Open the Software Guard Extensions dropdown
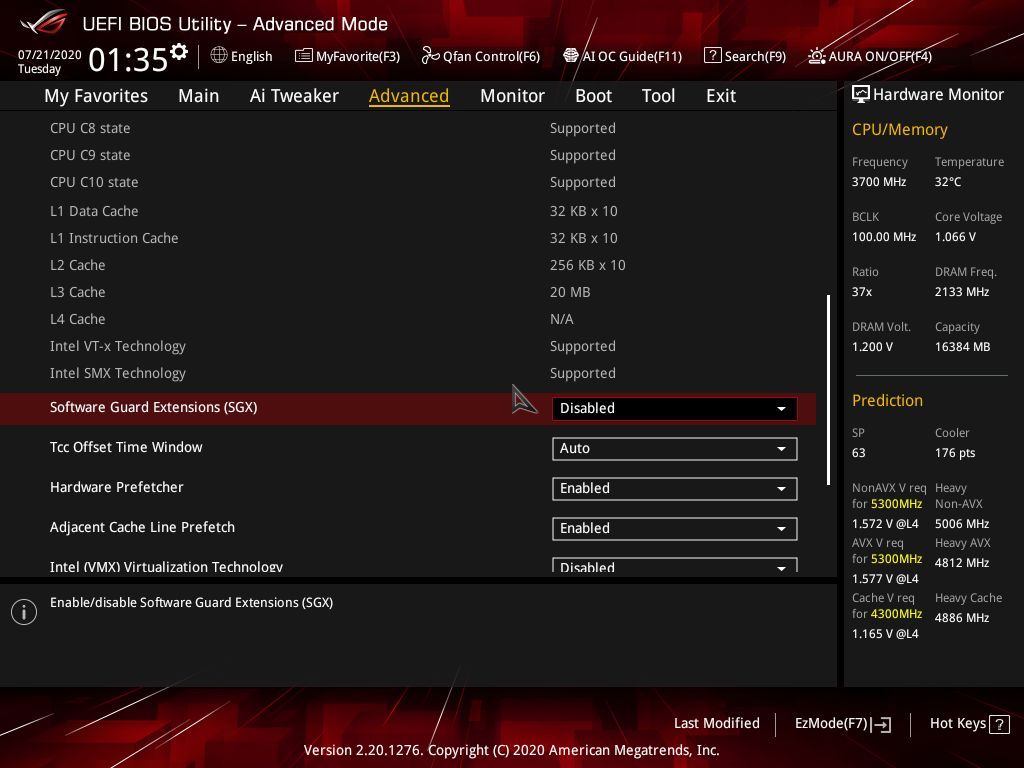 click(675, 408)
